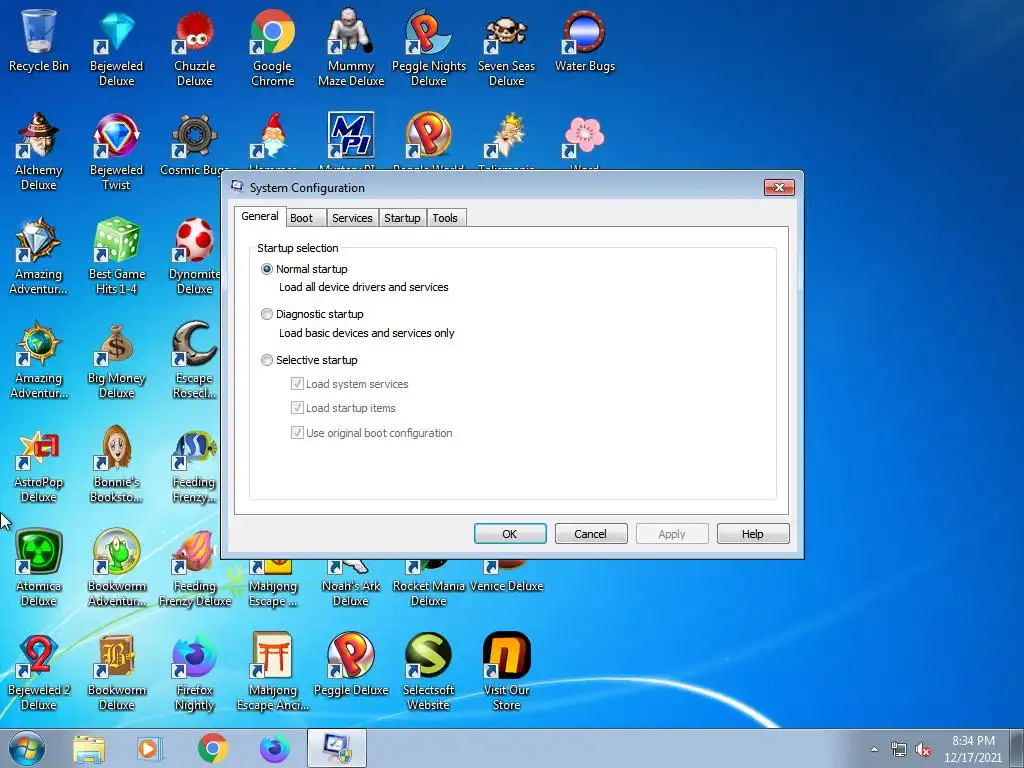1024x768 pixels.
Task: Launch Windows Media Player from taskbar
Action: 150,749
